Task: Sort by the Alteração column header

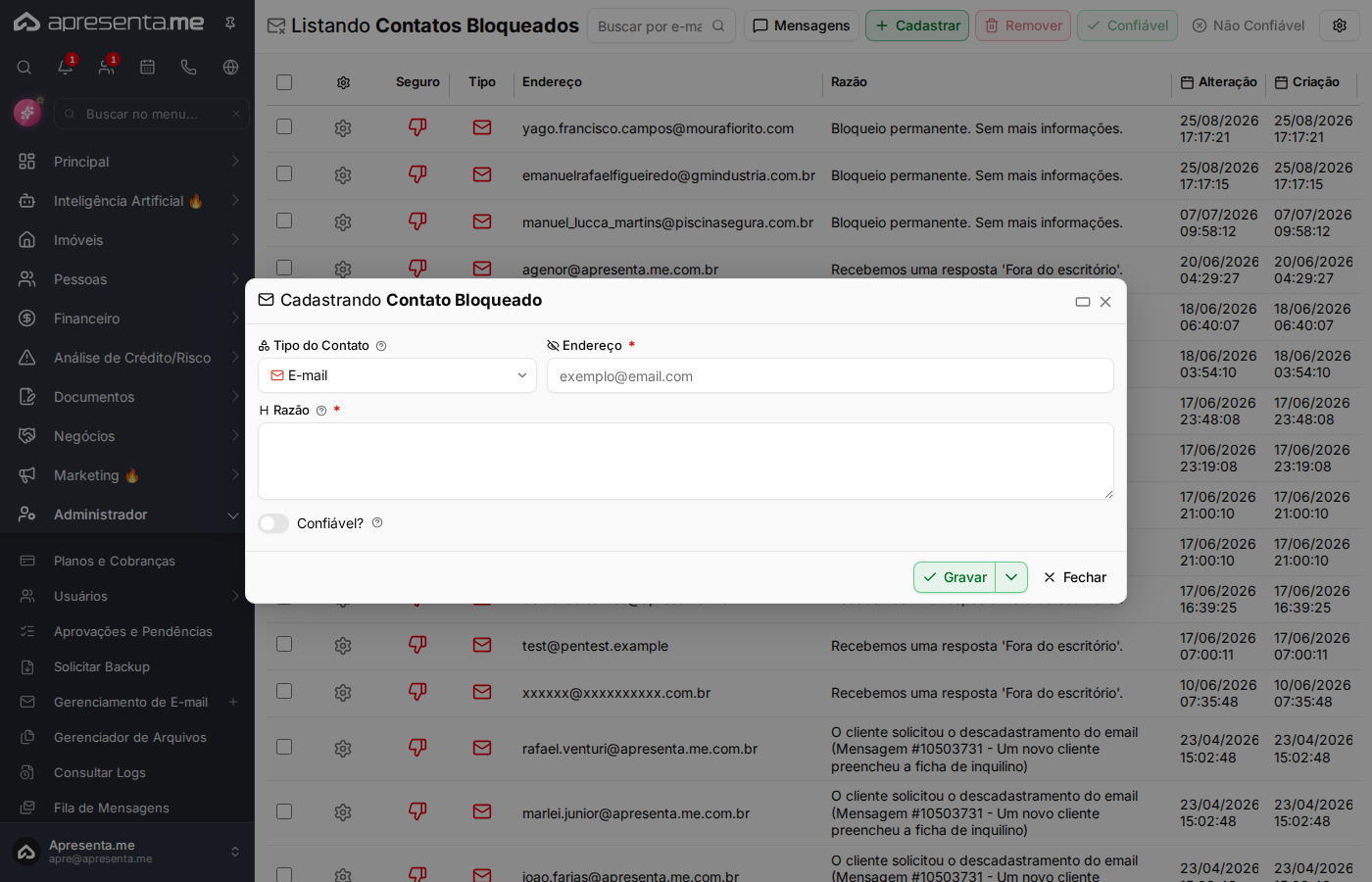Action: coord(1219,82)
